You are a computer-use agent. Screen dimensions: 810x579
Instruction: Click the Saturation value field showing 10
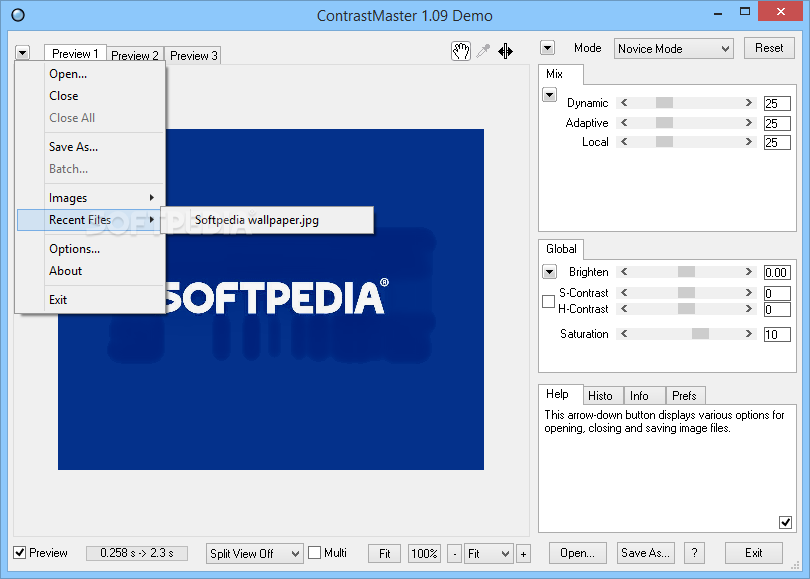point(777,334)
